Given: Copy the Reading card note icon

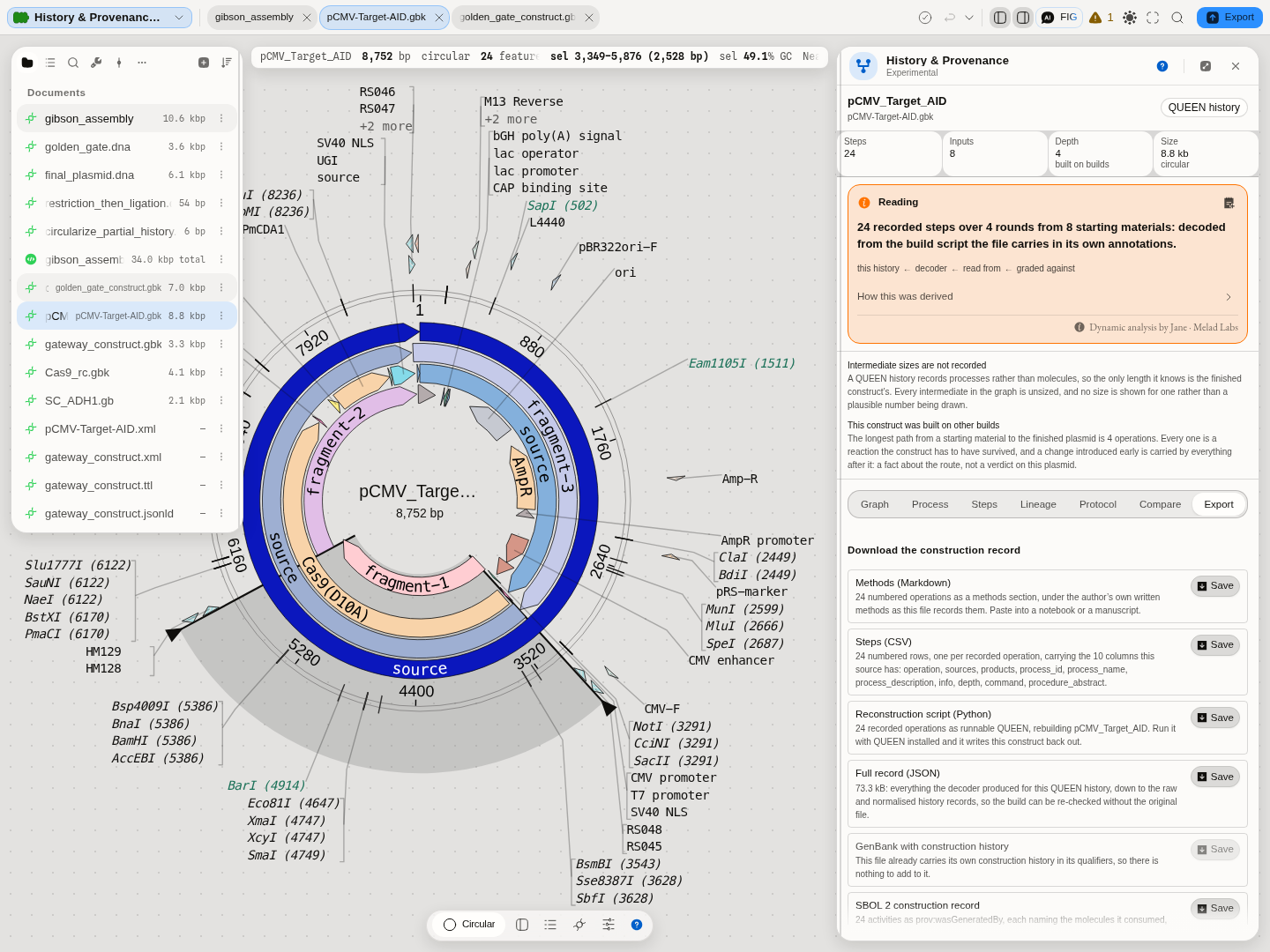Looking at the screenshot, I should tap(1229, 203).
